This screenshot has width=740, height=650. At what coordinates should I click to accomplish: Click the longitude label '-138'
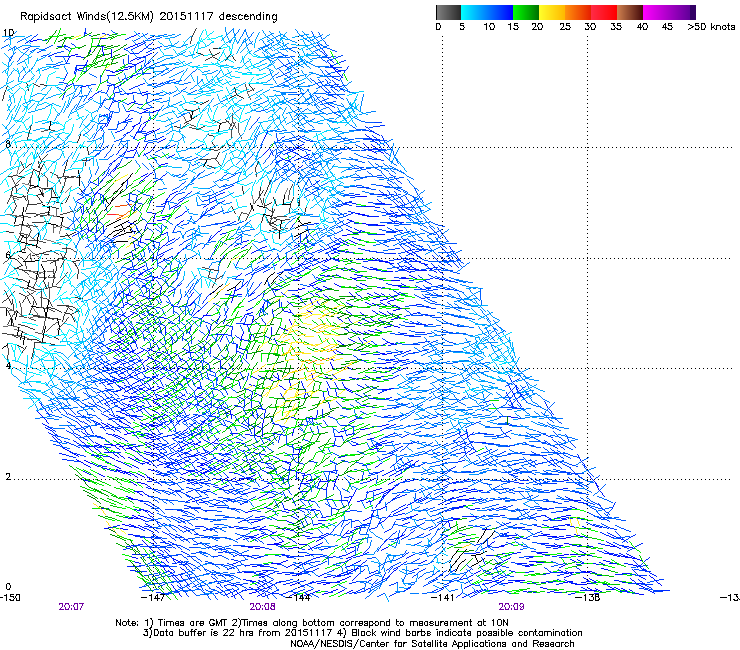[588, 598]
